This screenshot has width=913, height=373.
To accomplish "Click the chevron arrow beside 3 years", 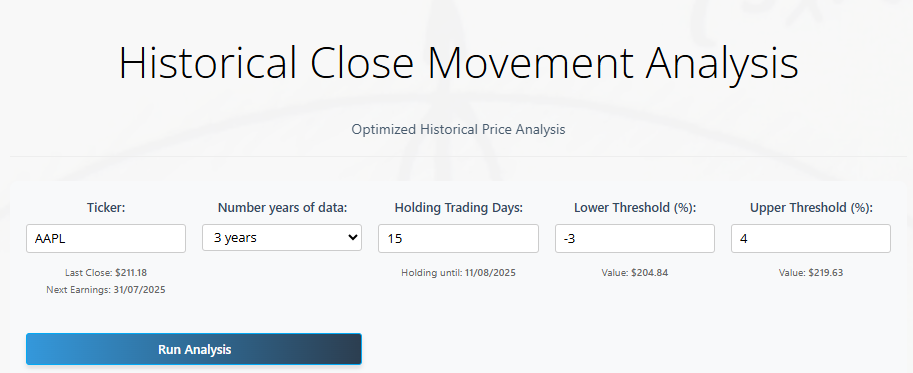I will (x=352, y=237).
